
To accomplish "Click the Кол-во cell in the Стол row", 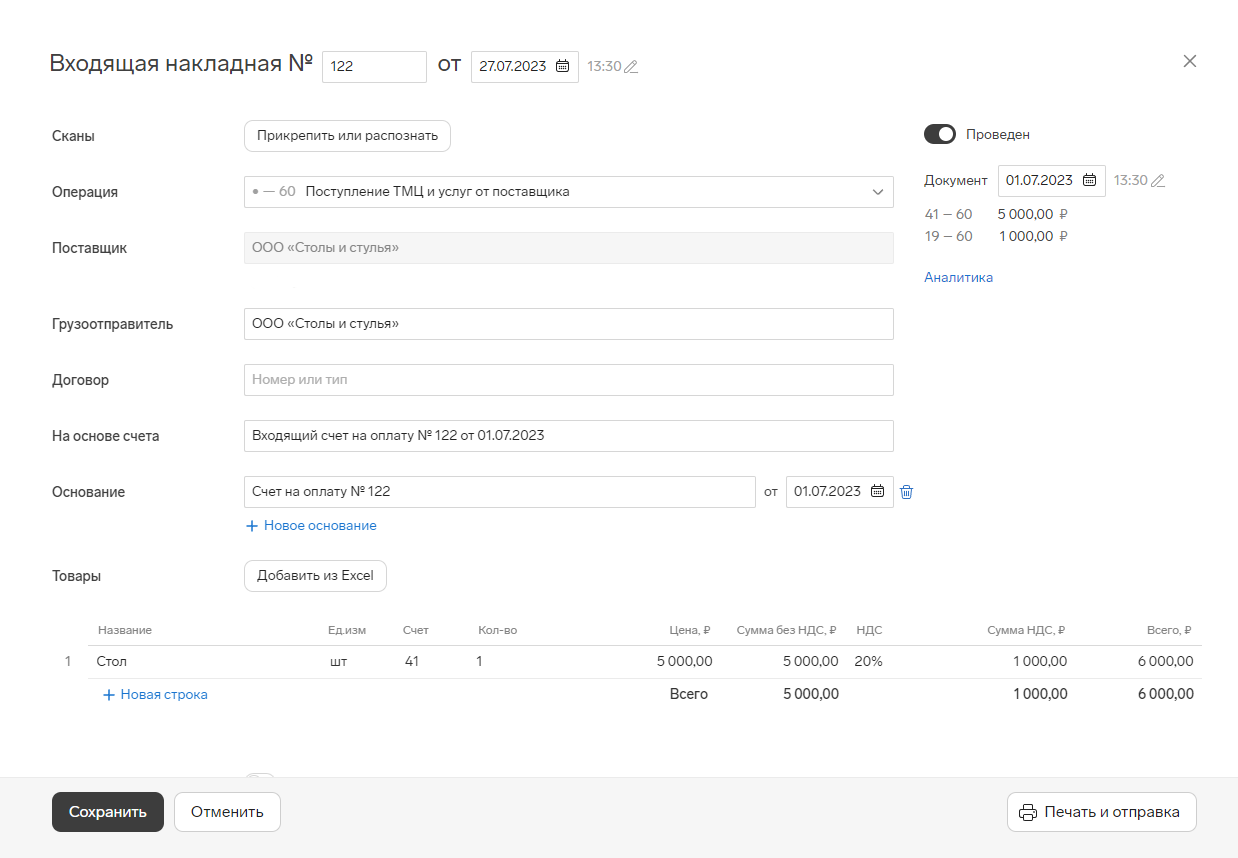I will [480, 661].
